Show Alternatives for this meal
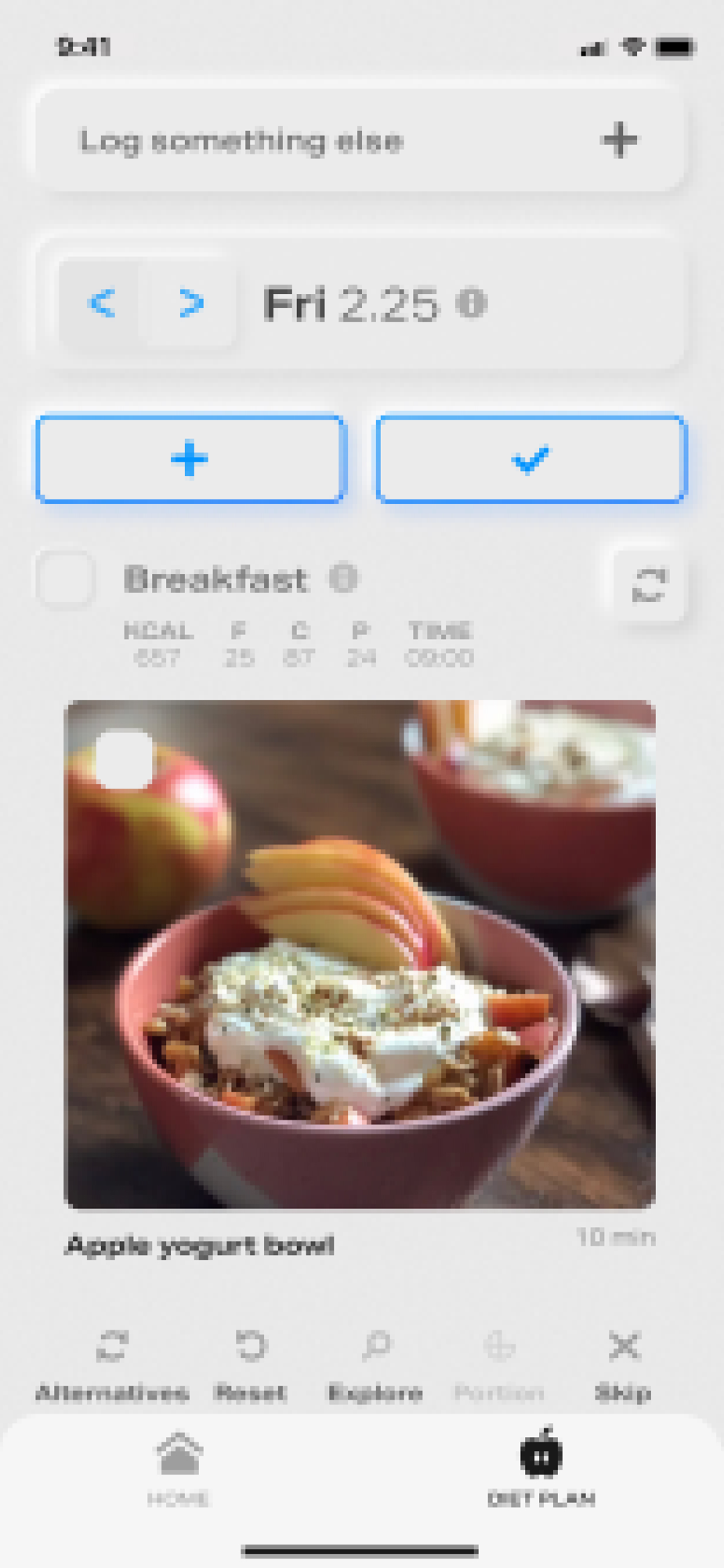Image resolution: width=724 pixels, height=1568 pixels. [112, 1365]
